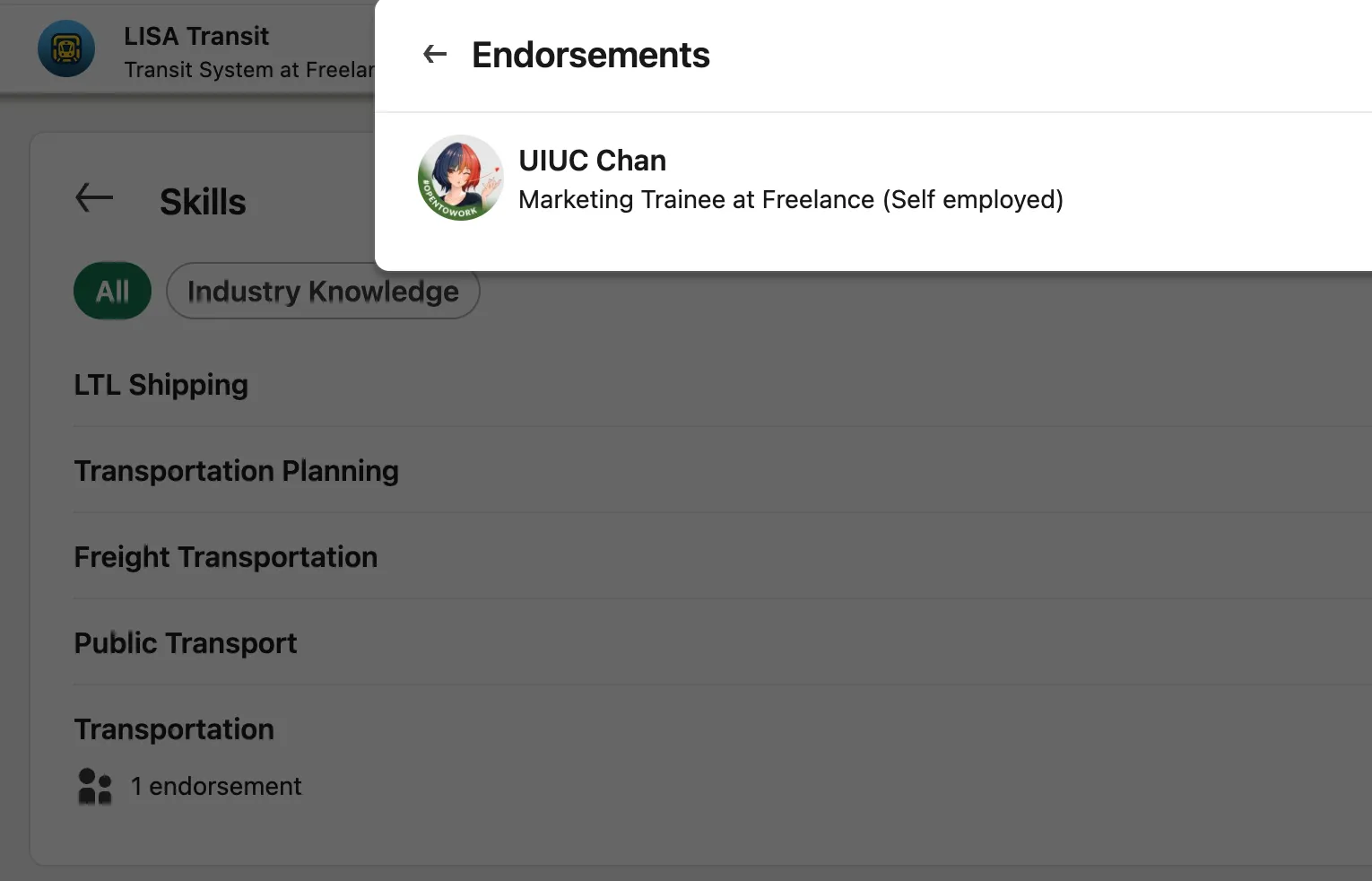The image size is (1372, 881).
Task: Open the Transportation Planning skill
Action: point(236,471)
